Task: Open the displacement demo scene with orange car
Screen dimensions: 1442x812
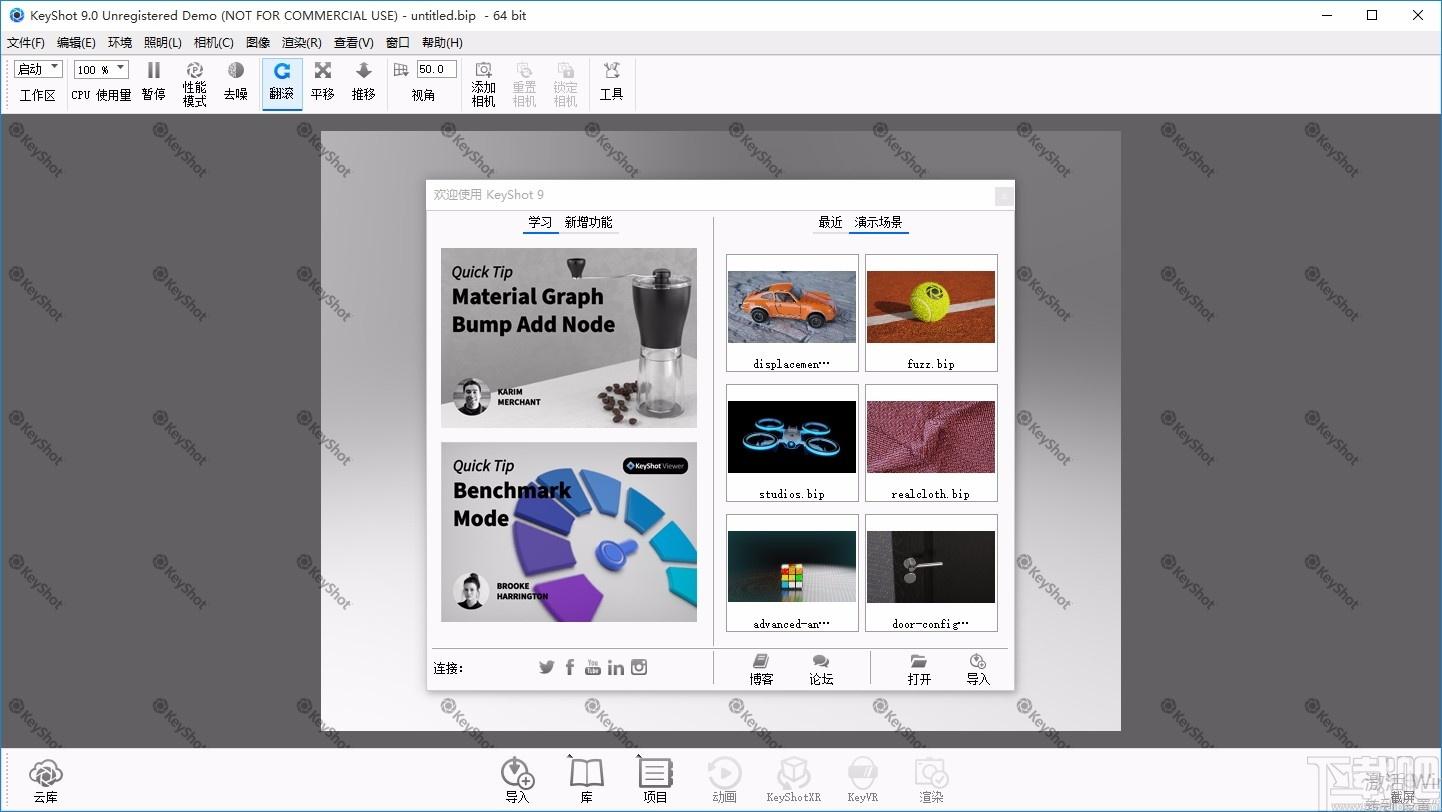Action: pyautogui.click(x=792, y=313)
